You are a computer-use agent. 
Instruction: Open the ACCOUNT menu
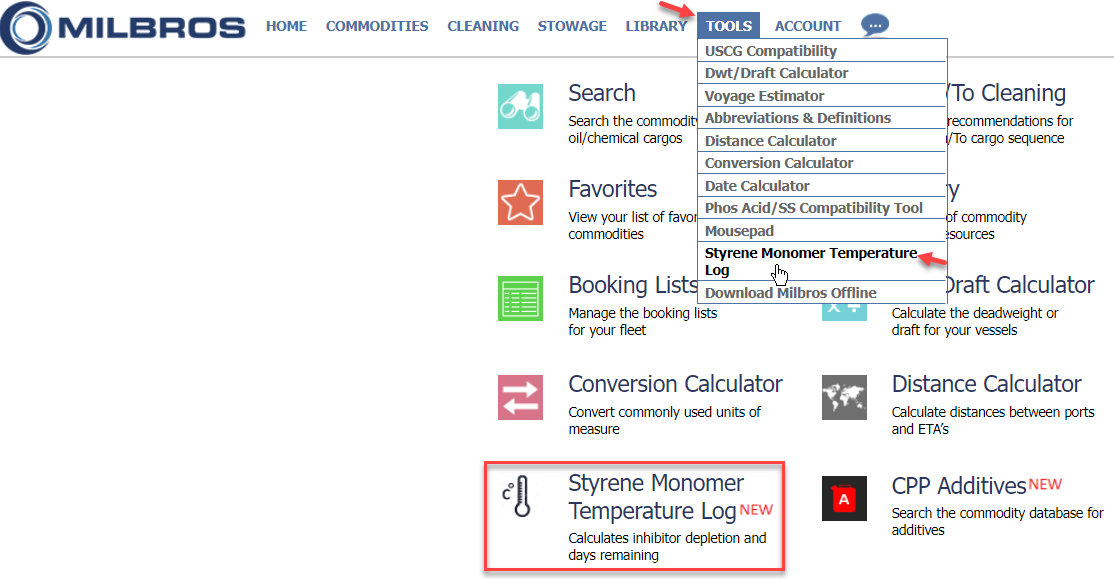click(x=808, y=26)
